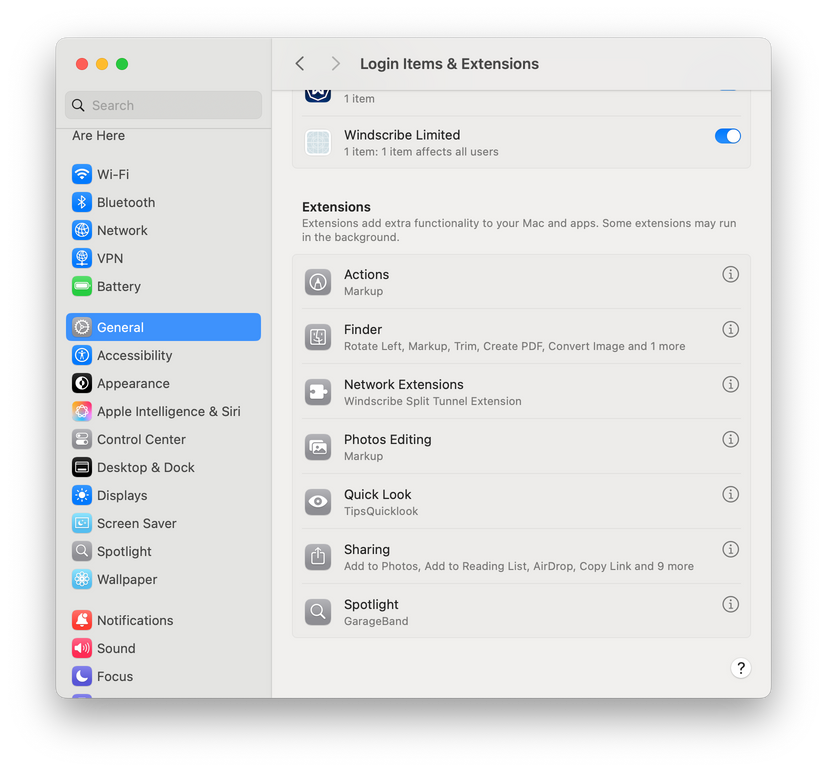Select the VPN icon in sidebar
This screenshot has width=827, height=772.
81,258
